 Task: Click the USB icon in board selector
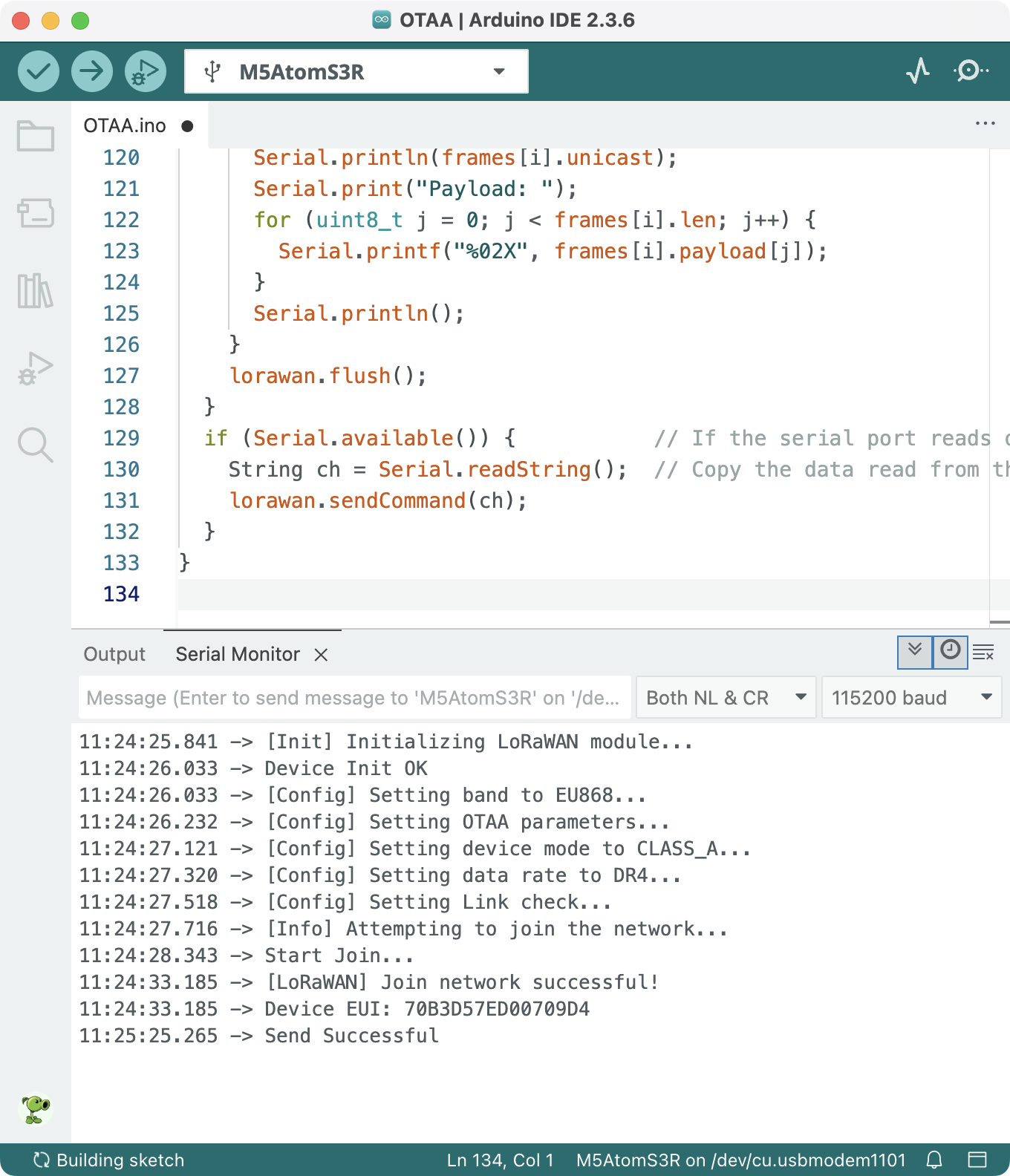point(212,71)
